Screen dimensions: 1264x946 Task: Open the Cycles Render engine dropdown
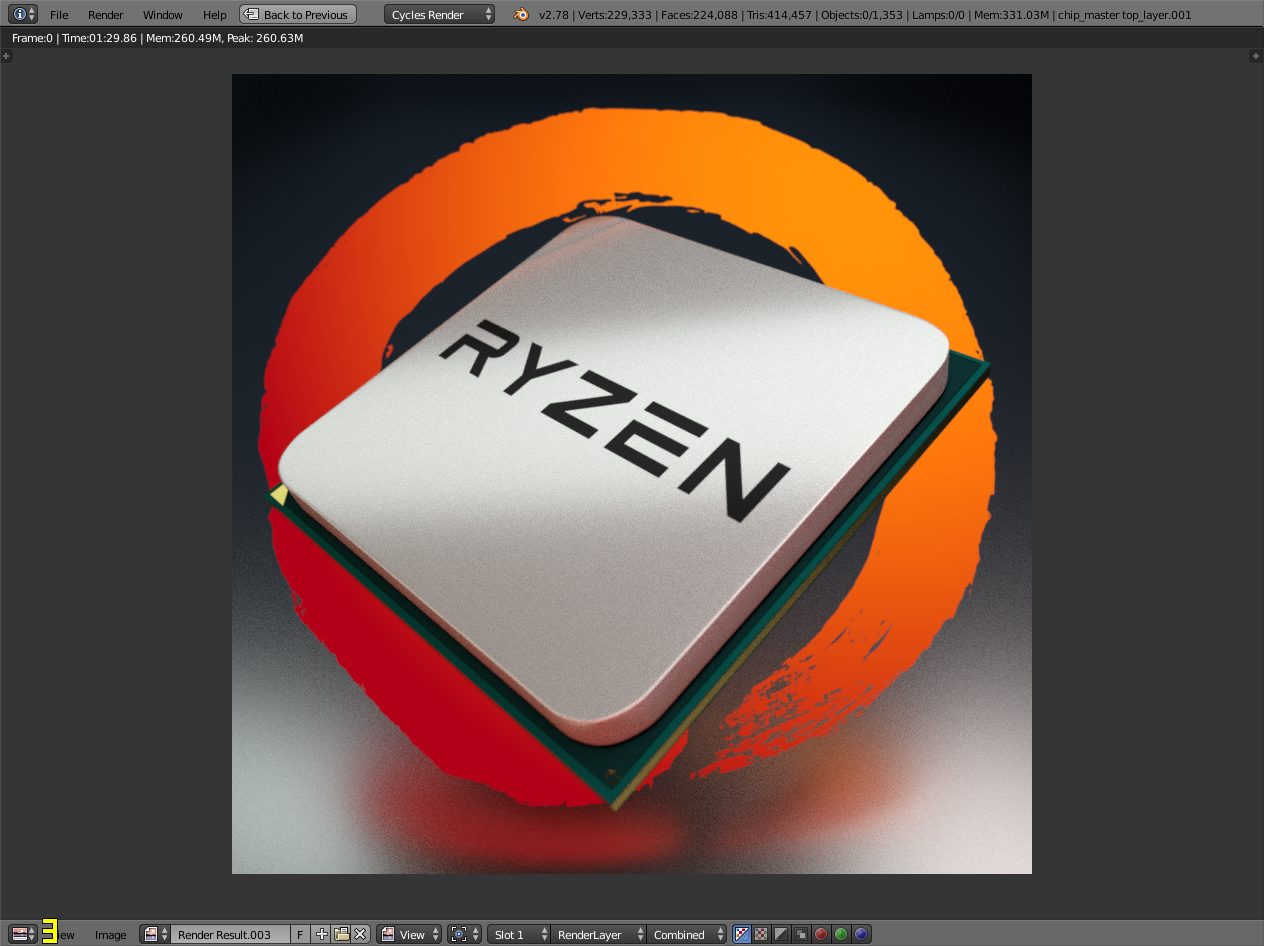tap(439, 15)
